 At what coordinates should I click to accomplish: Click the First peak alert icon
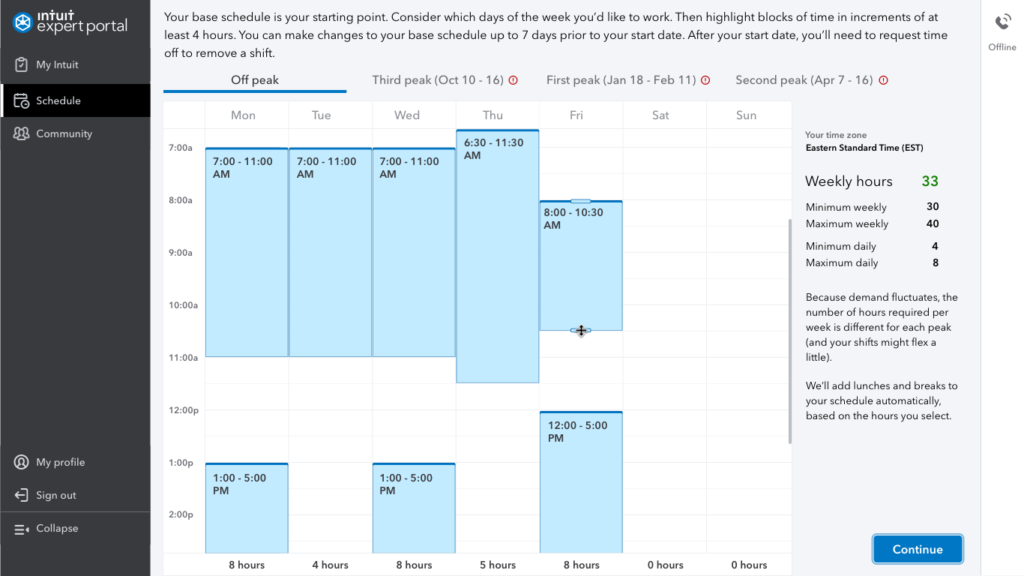(x=705, y=80)
